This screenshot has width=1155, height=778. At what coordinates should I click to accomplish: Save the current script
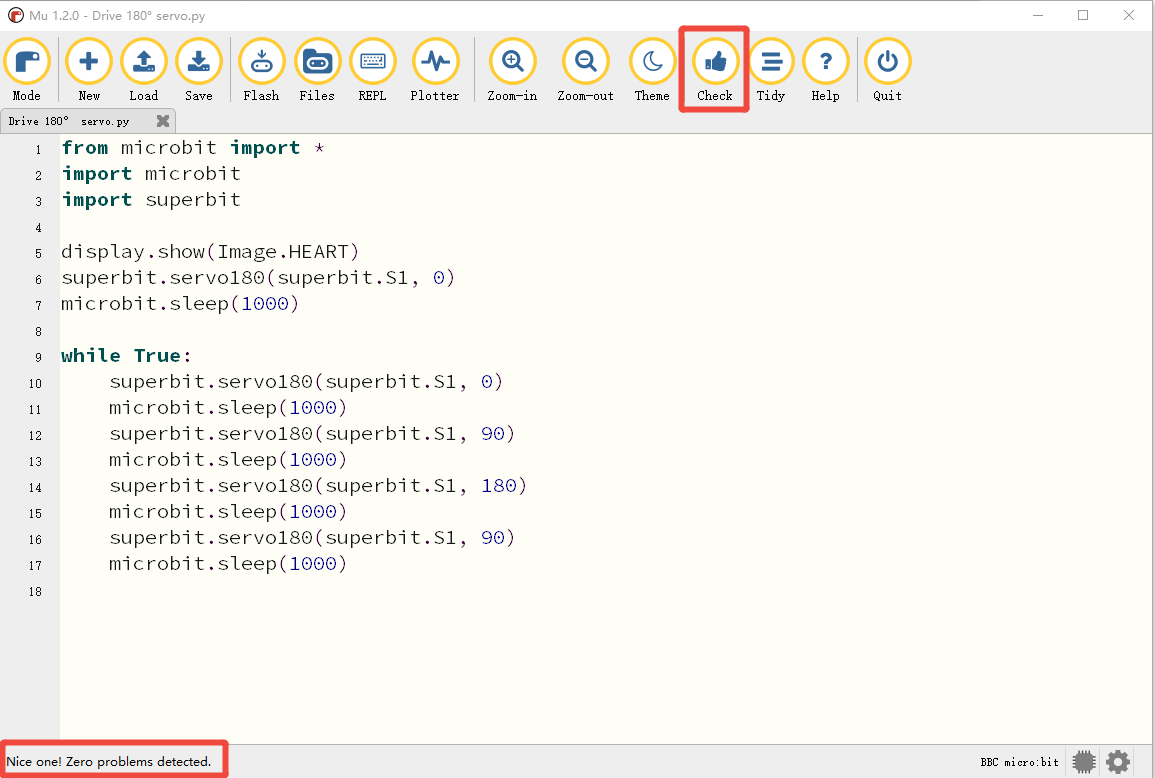tap(199, 71)
